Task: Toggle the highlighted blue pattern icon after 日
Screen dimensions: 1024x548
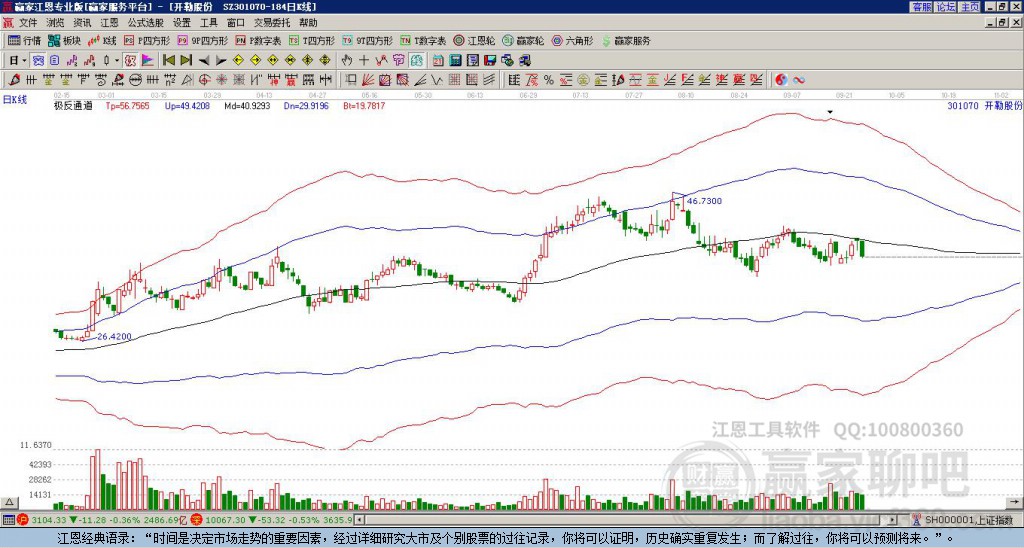Action: pyautogui.click(x=39, y=60)
